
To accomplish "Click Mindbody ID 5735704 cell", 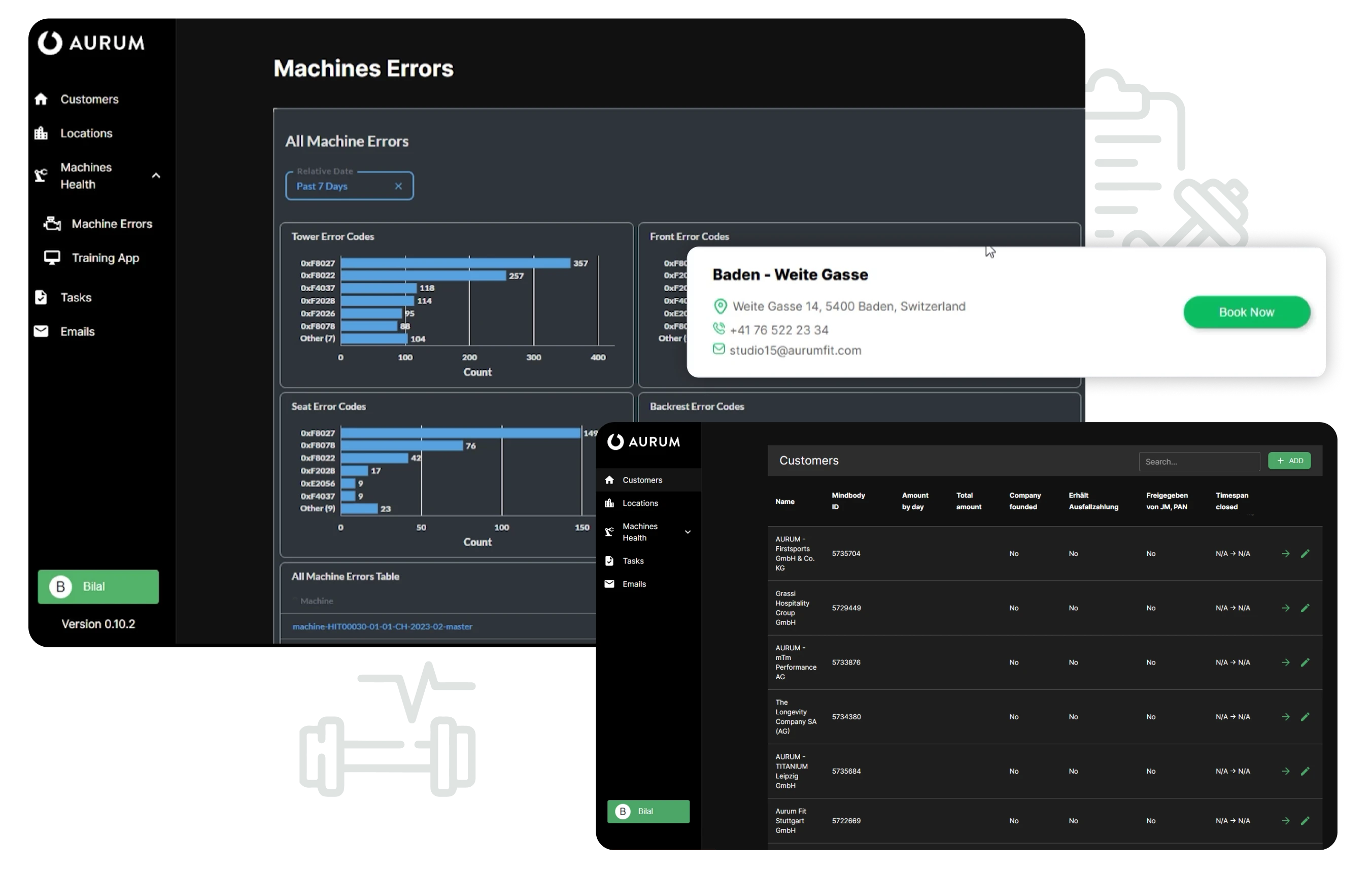I will [x=846, y=553].
